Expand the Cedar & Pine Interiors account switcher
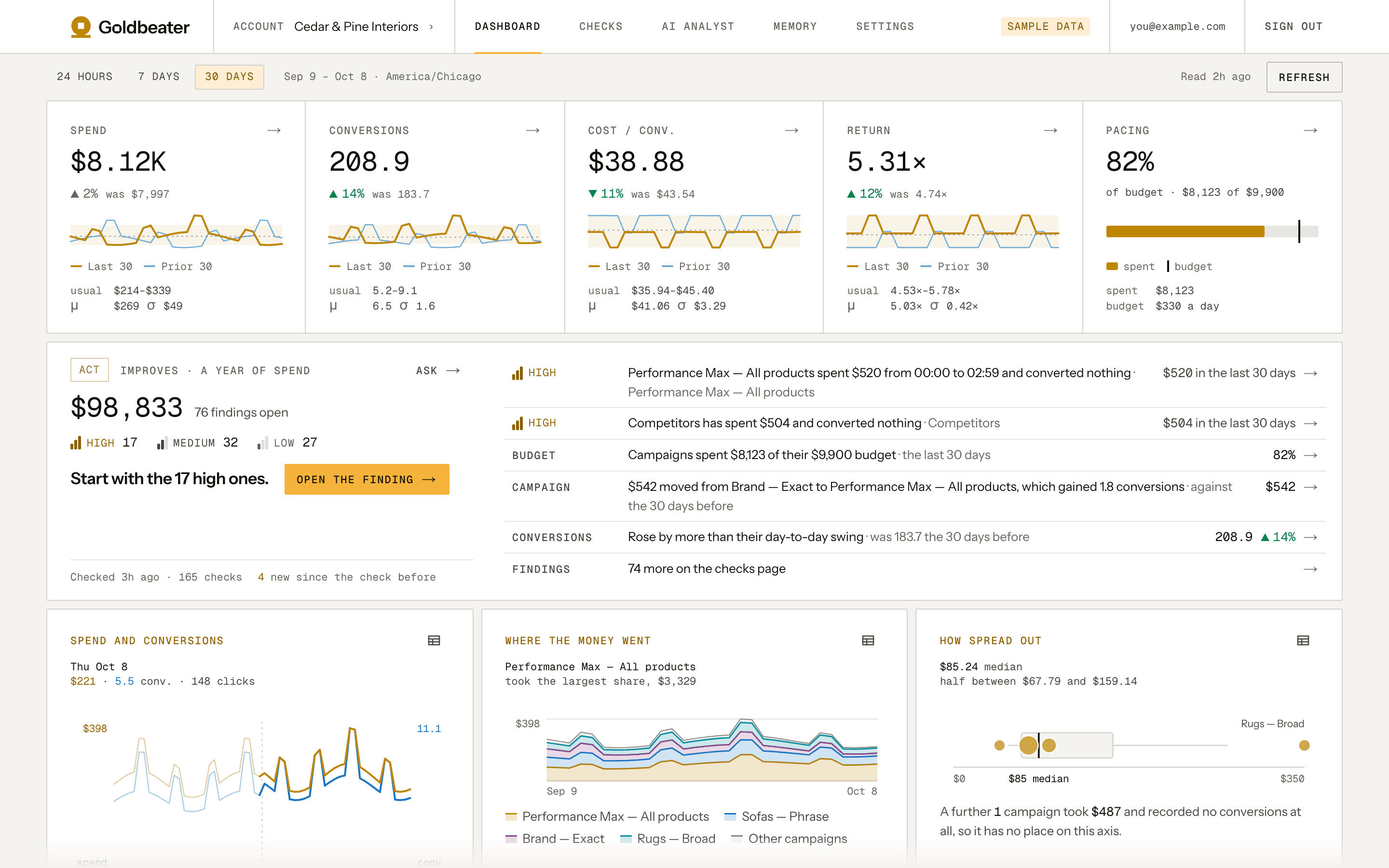Screen dimensions: 1389x868 pyautogui.click(x=333, y=27)
